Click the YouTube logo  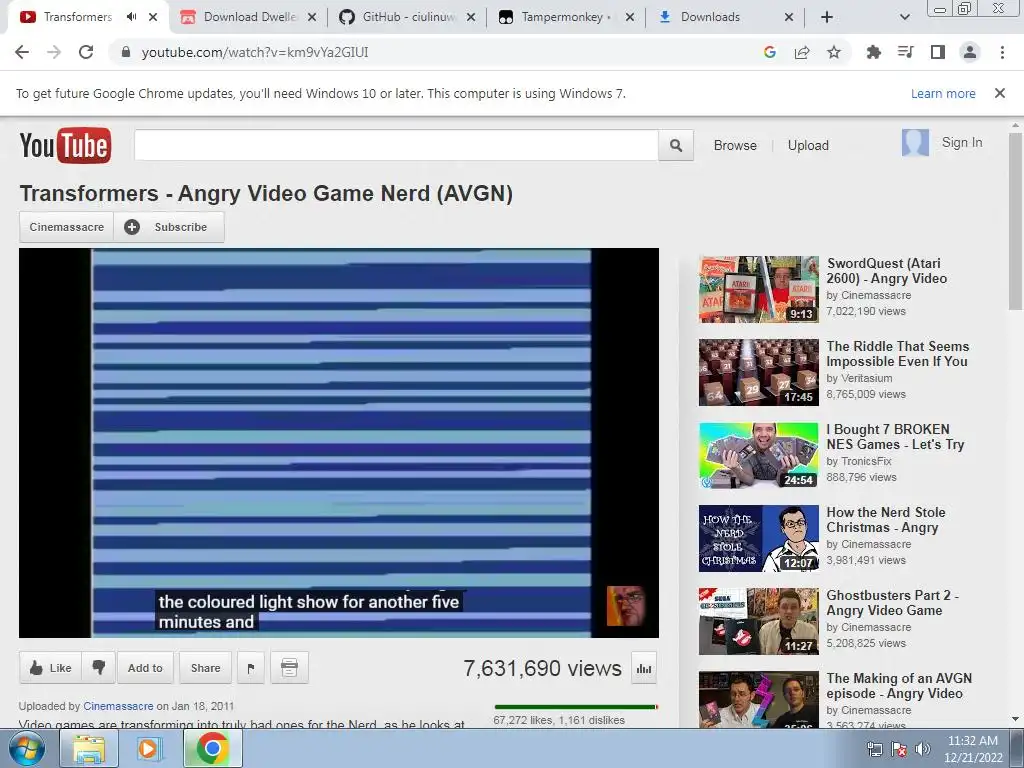click(x=65, y=145)
